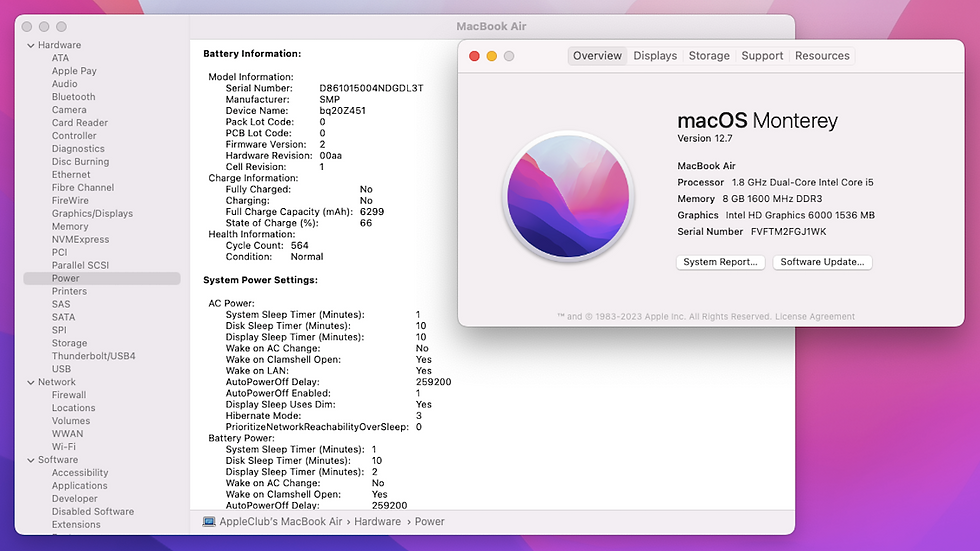
Task: Select ATA in the Hardware list
Action: (x=61, y=58)
